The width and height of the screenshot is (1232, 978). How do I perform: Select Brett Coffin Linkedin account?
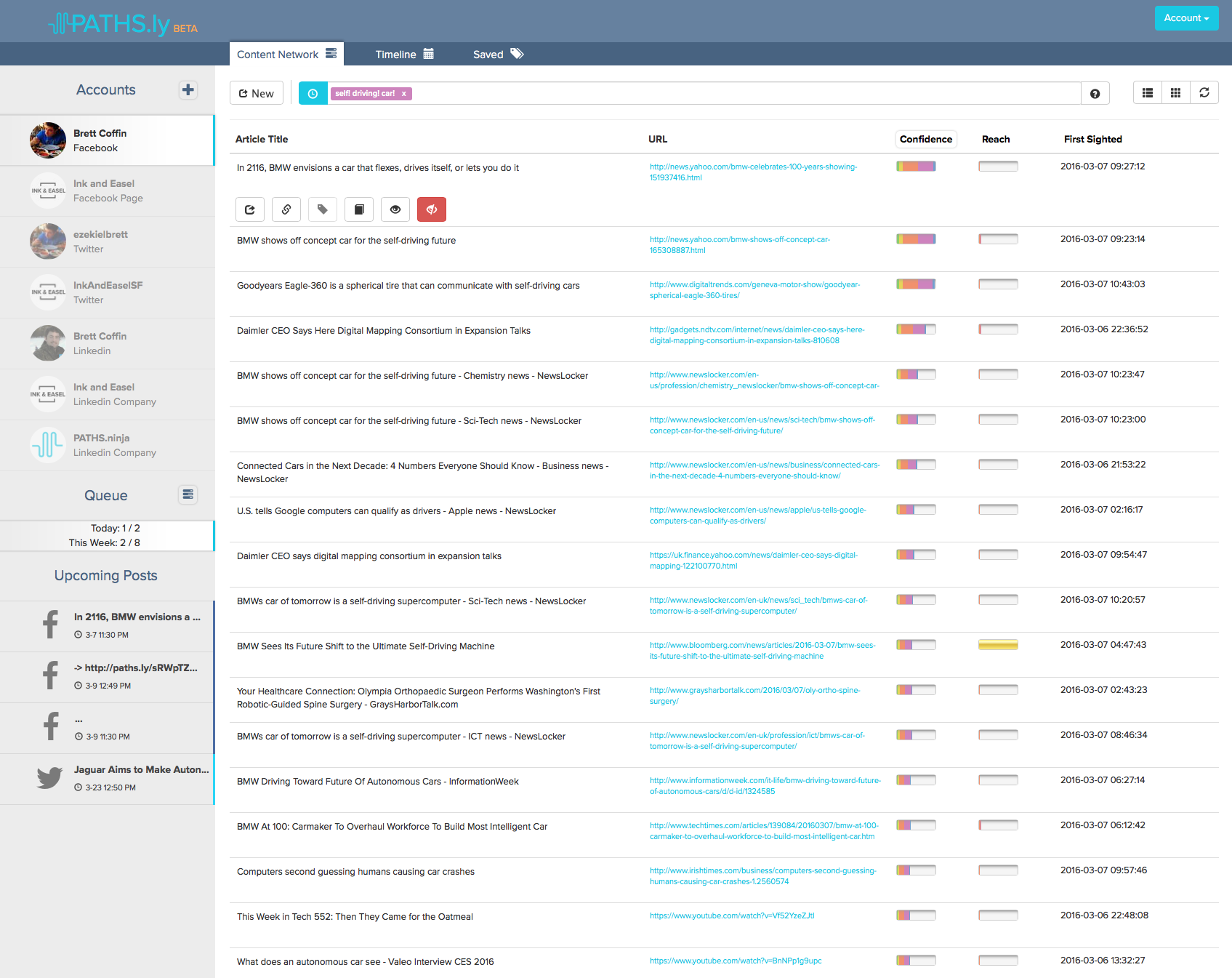click(107, 343)
